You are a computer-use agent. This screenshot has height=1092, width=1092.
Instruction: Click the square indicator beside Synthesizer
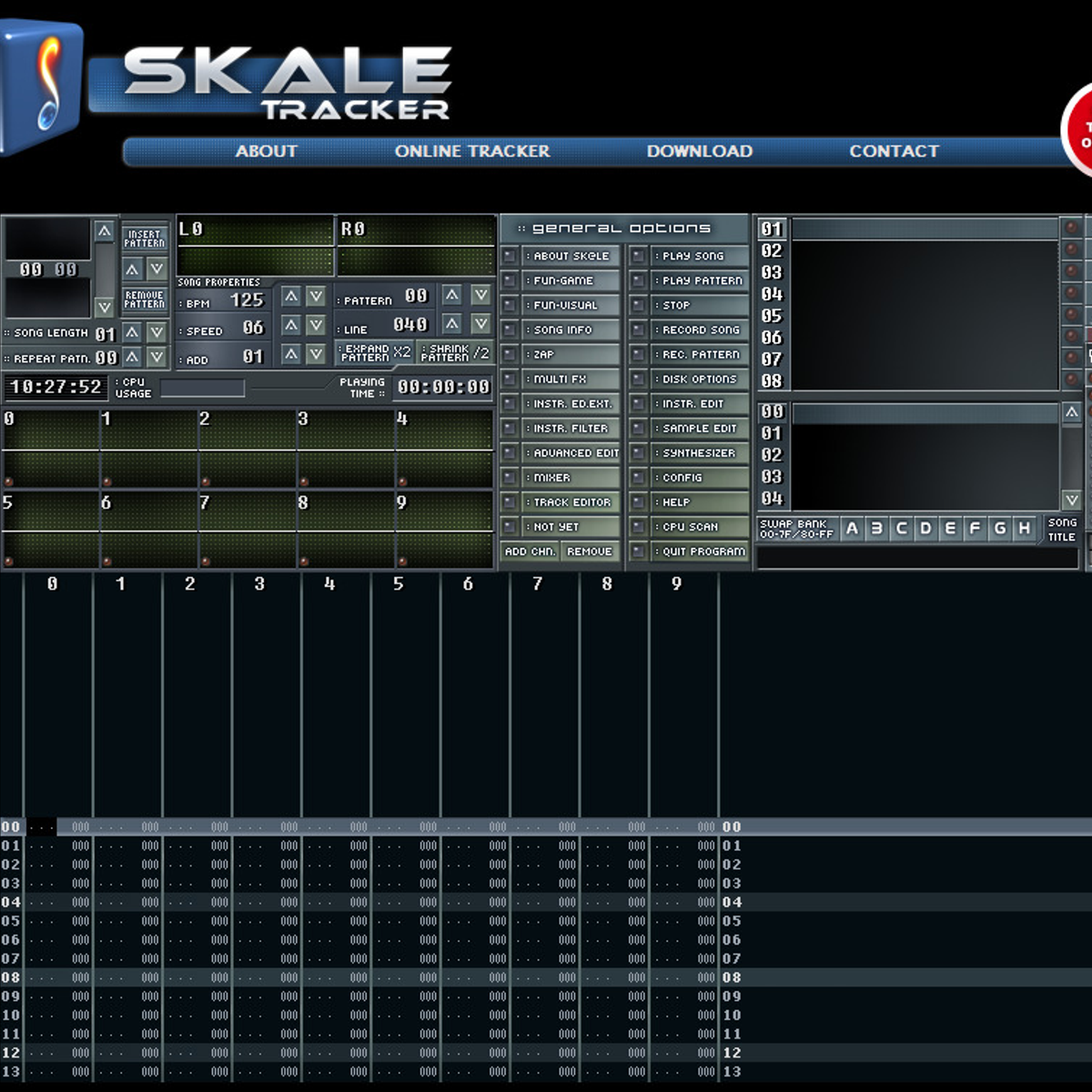(x=639, y=452)
